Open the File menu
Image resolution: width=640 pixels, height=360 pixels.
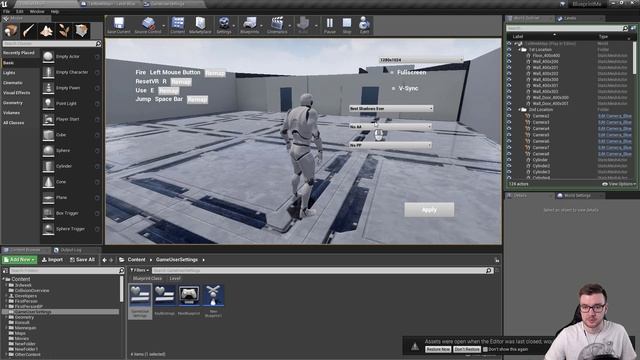coord(7,12)
